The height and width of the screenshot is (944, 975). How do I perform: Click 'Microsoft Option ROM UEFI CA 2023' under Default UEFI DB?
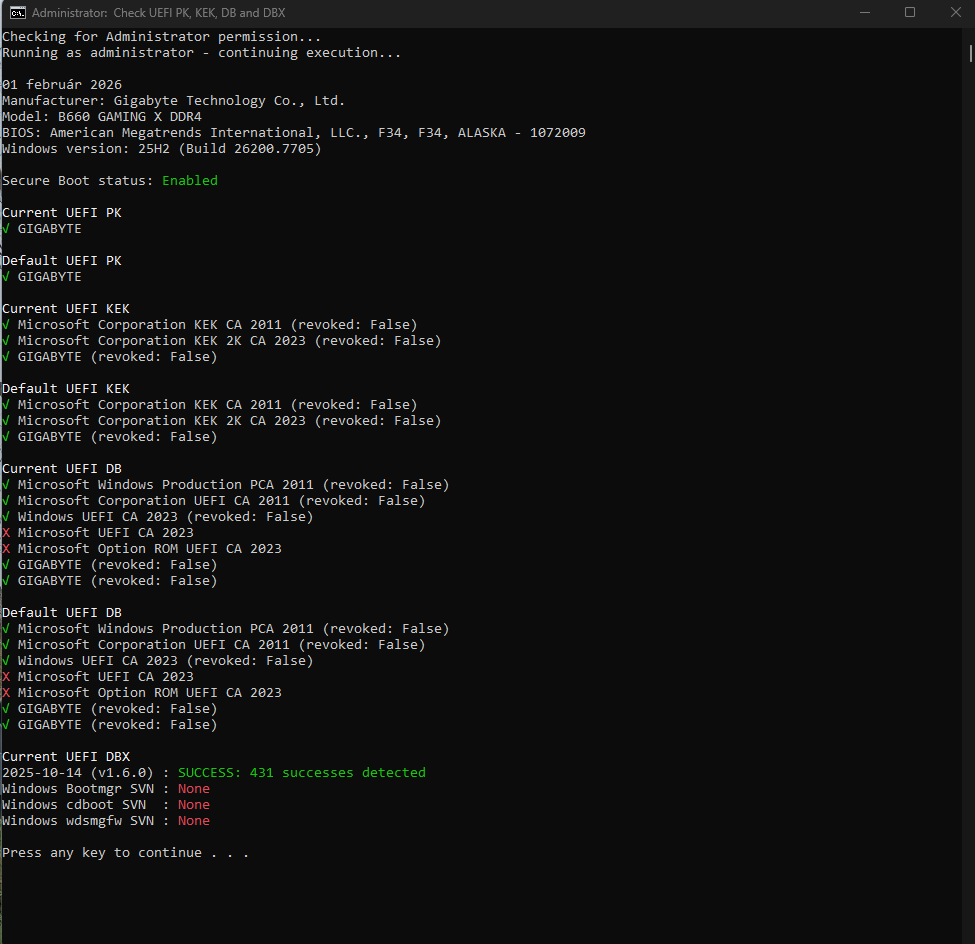tap(150, 693)
